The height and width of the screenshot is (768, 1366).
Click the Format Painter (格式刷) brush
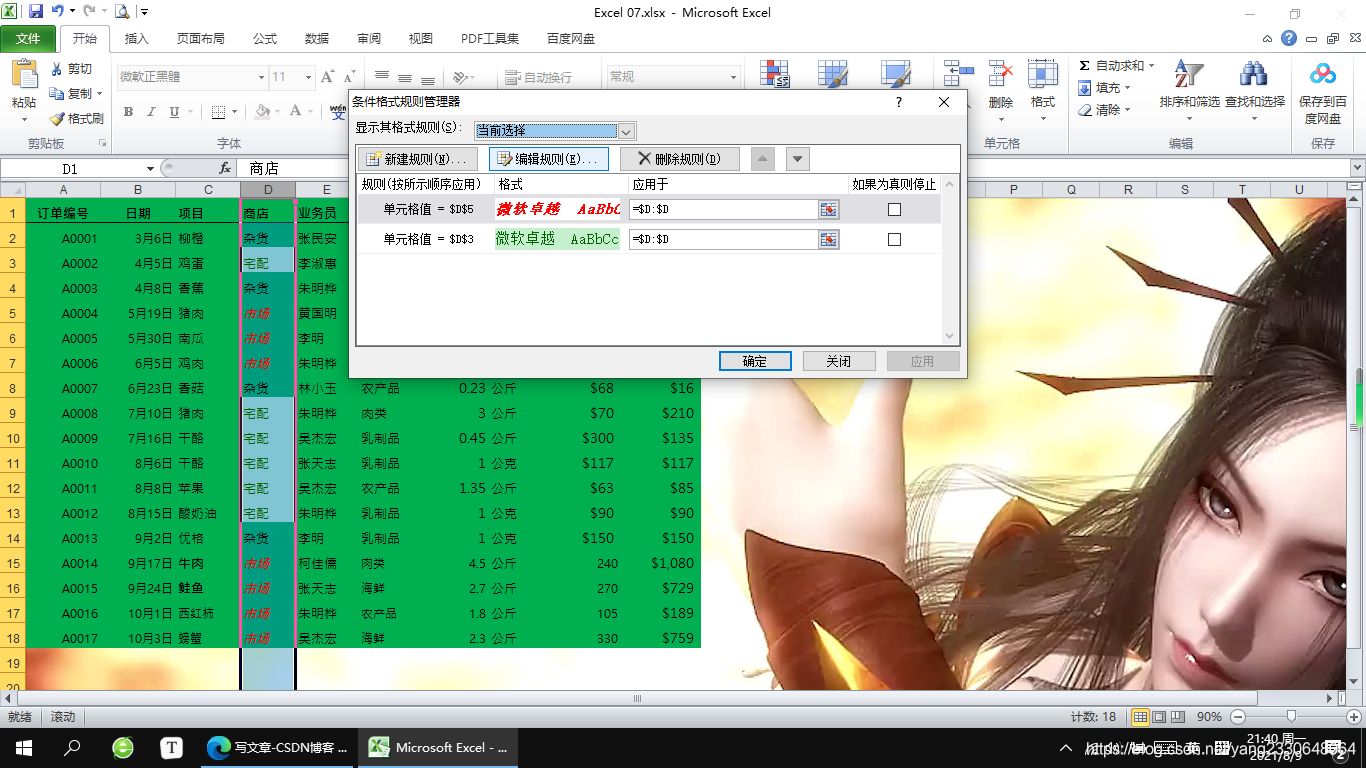pyautogui.click(x=57, y=118)
